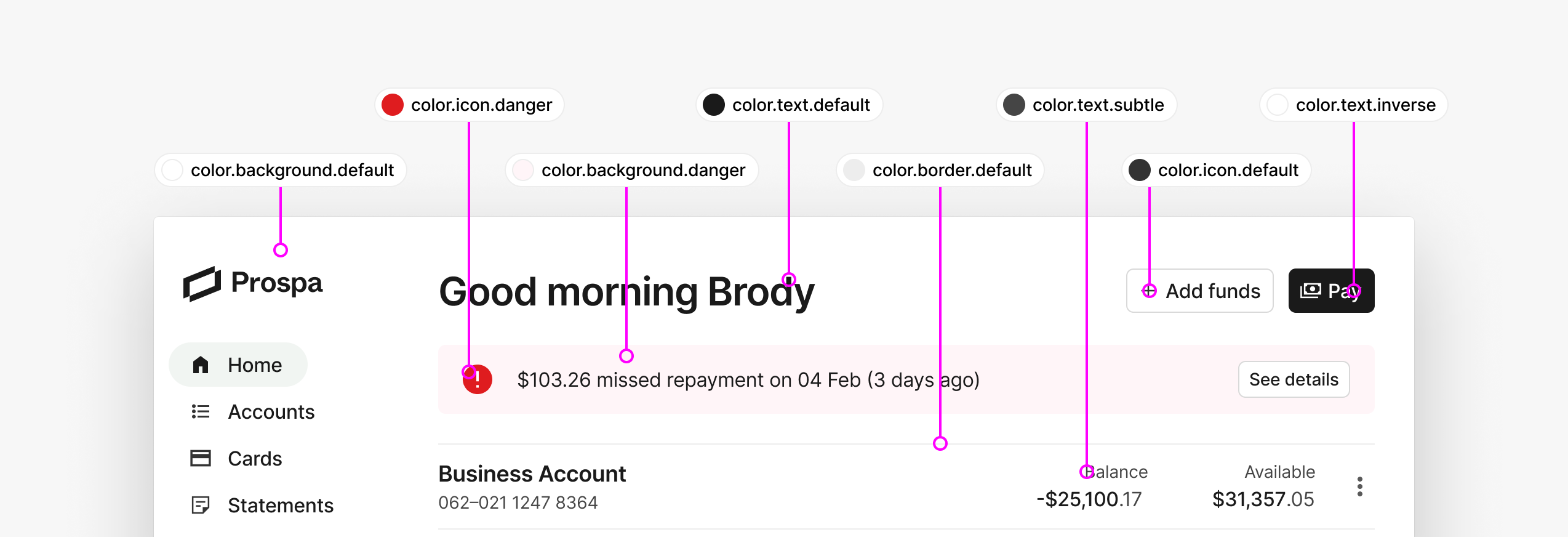Click the Cards icon in sidebar
This screenshot has height=537, width=1568.
click(x=201, y=458)
